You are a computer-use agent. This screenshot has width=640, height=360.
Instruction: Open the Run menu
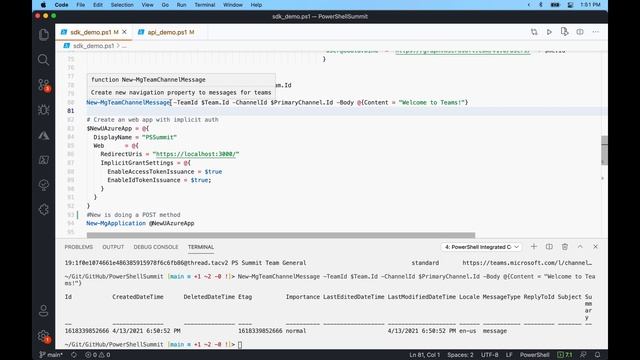[181, 5]
